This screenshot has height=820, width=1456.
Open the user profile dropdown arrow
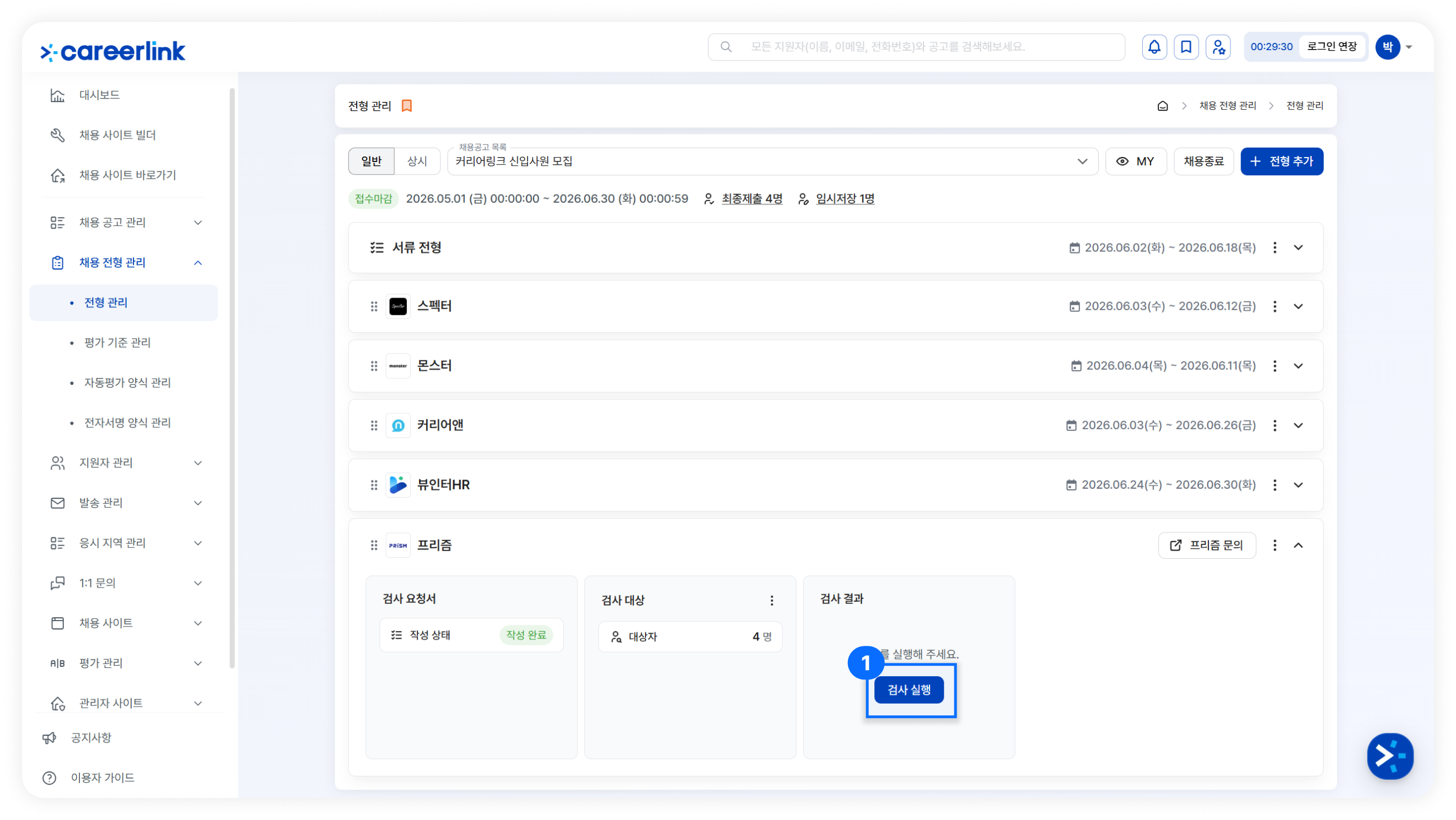(1409, 47)
